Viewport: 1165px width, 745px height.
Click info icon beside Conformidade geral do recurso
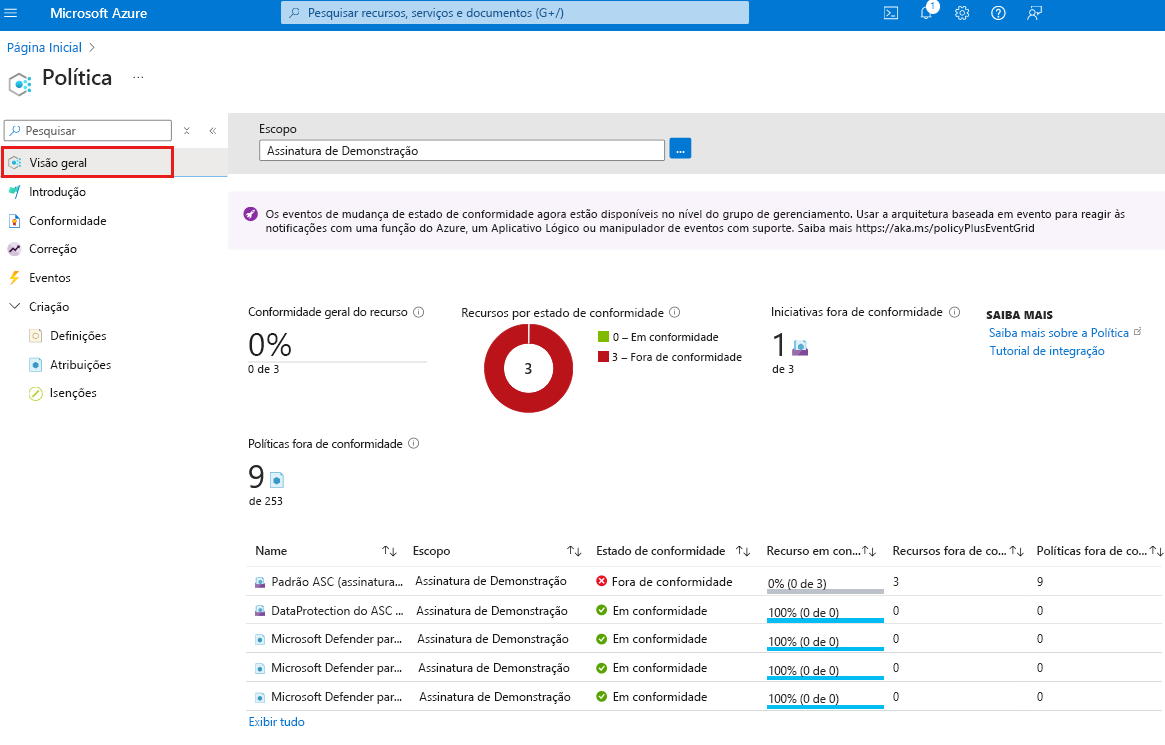[418, 312]
